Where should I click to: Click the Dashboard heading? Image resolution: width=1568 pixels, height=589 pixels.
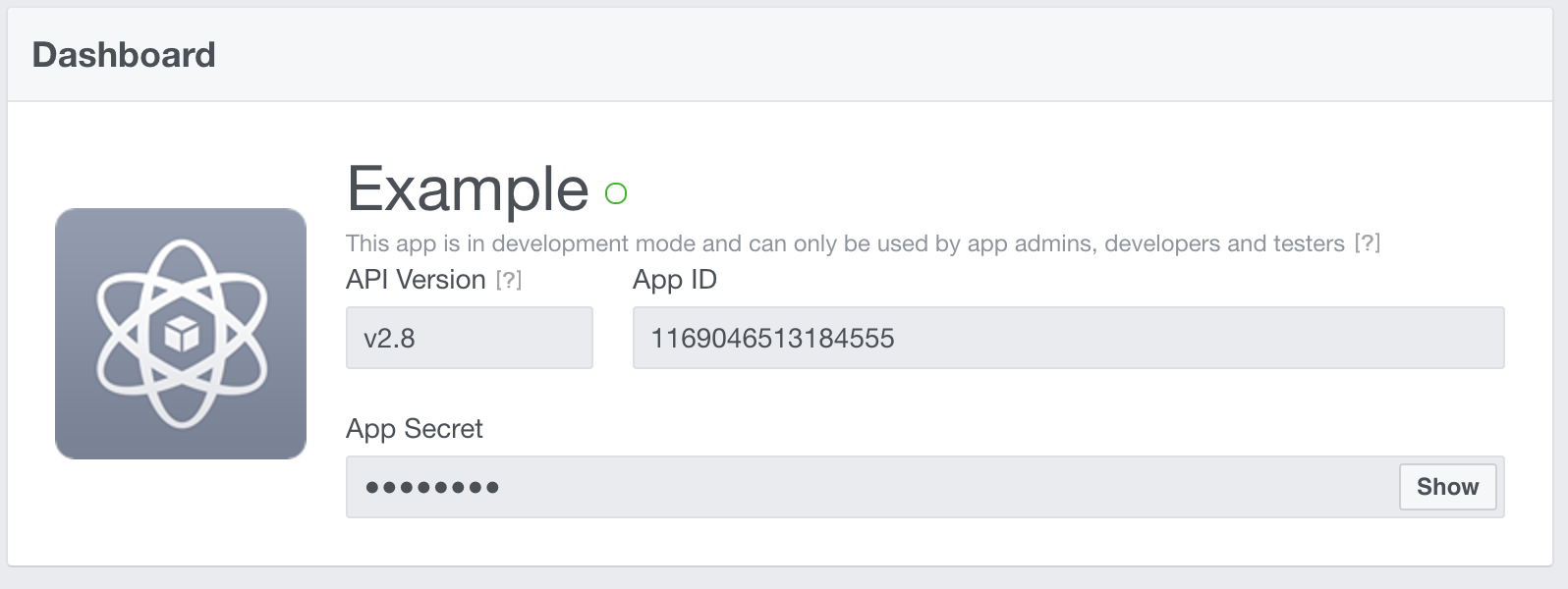pos(122,54)
